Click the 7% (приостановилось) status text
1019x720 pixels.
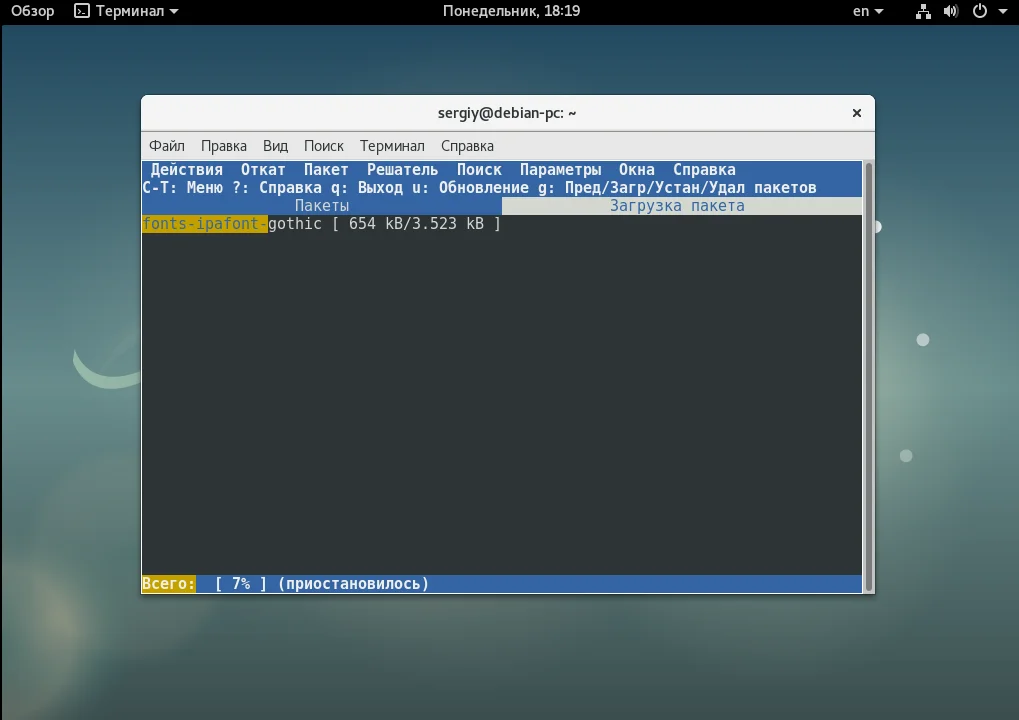[x=322, y=584]
